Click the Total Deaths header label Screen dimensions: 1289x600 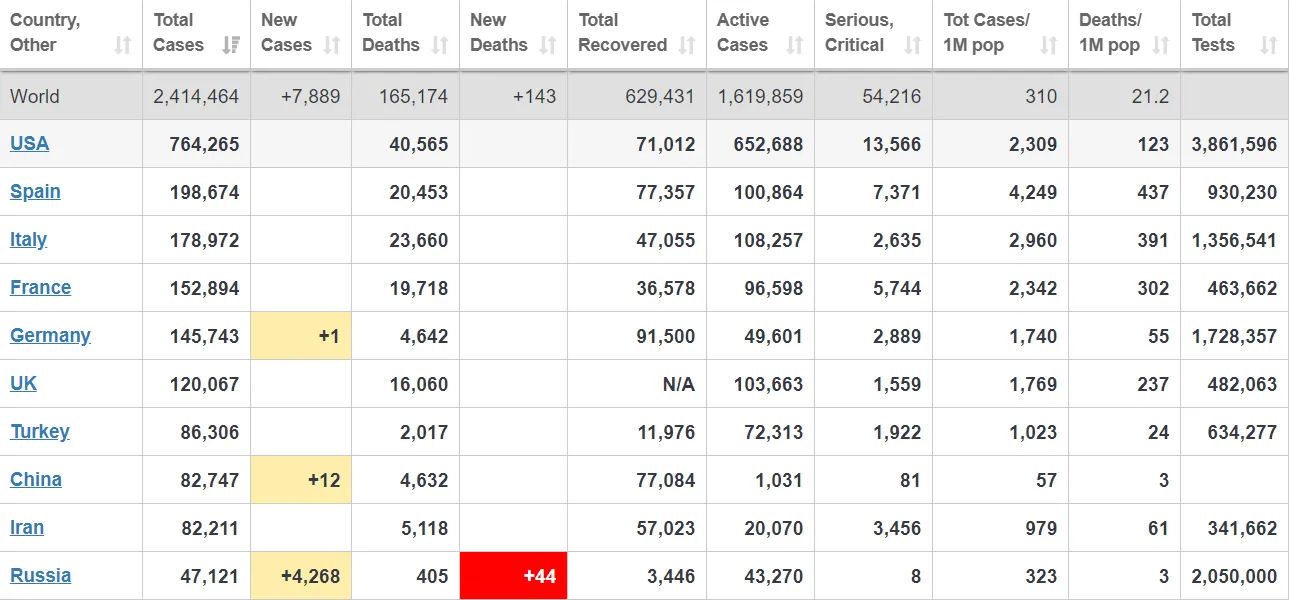point(391,32)
